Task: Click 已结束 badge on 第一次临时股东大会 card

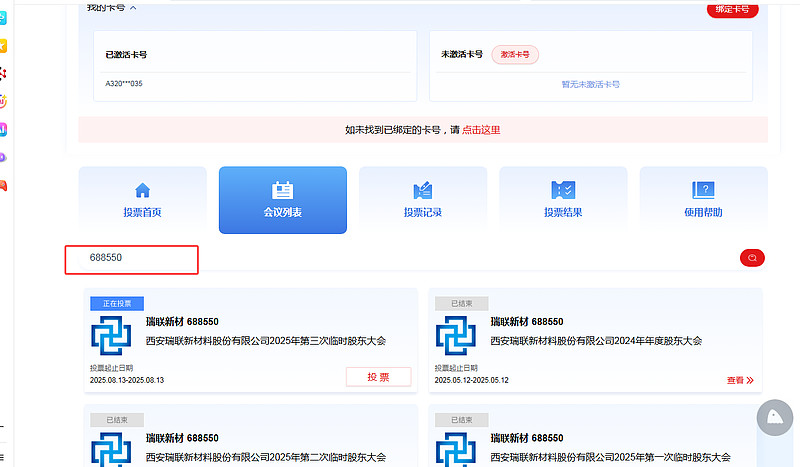Action: click(462, 420)
